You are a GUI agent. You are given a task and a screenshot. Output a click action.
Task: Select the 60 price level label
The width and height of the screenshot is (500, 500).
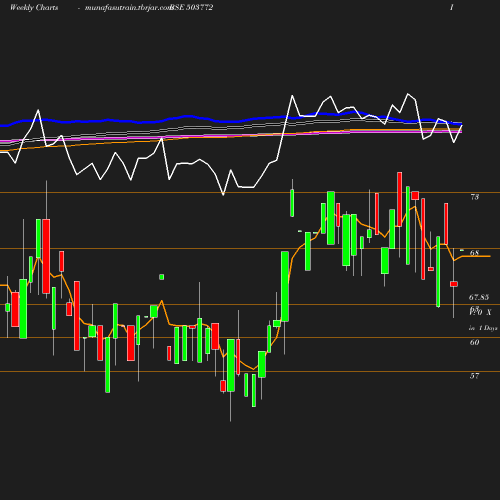(x=475, y=342)
